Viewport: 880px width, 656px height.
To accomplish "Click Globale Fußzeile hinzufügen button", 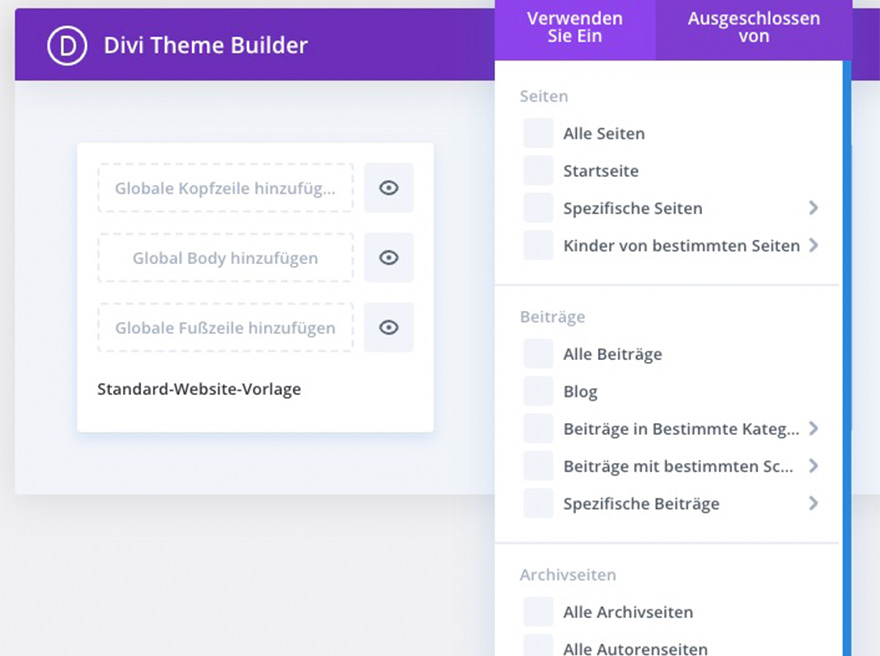I will click(x=225, y=328).
